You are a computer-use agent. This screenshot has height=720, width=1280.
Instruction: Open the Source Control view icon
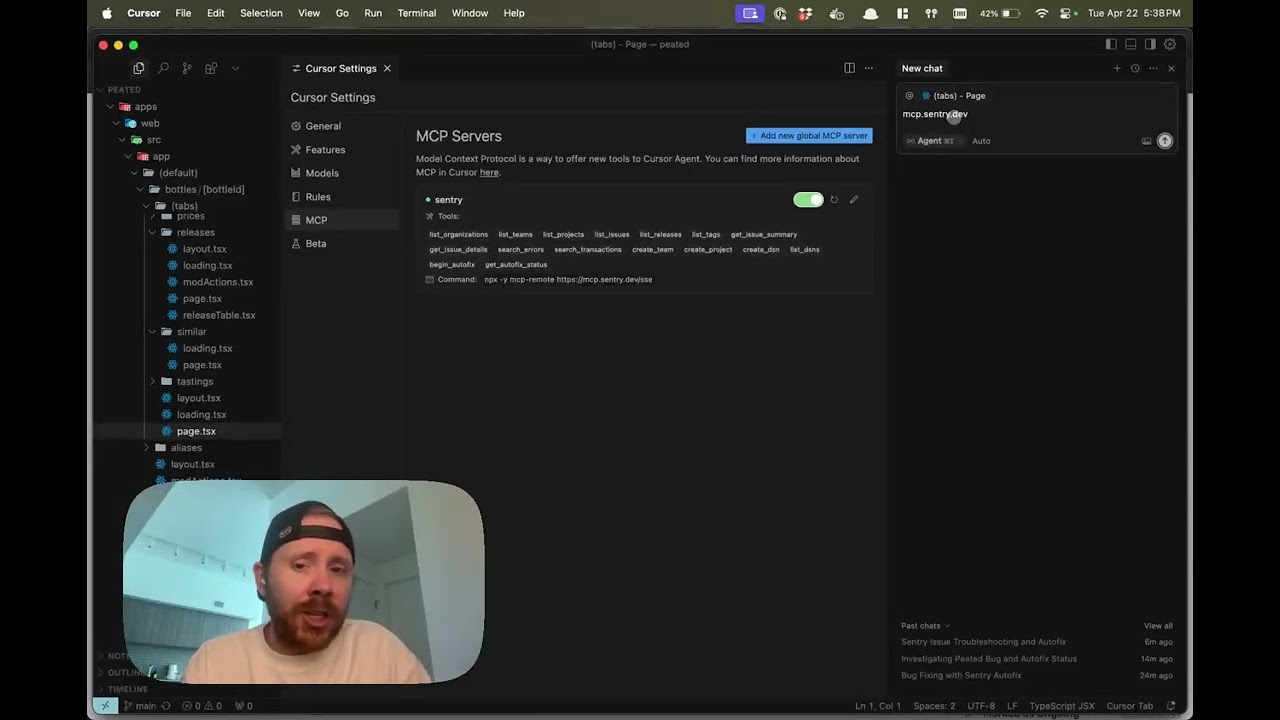tap(187, 68)
